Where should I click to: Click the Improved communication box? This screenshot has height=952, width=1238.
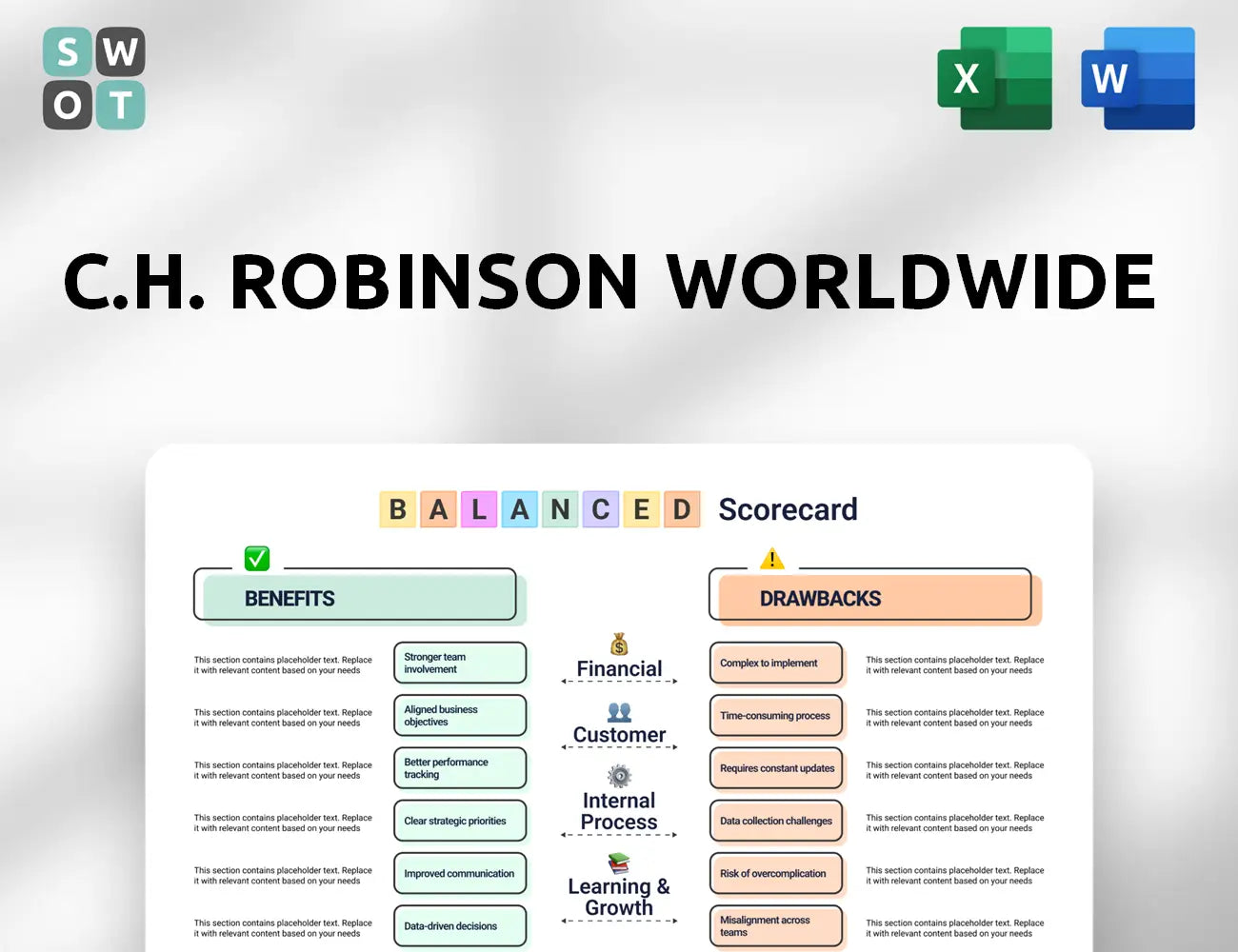click(x=460, y=873)
